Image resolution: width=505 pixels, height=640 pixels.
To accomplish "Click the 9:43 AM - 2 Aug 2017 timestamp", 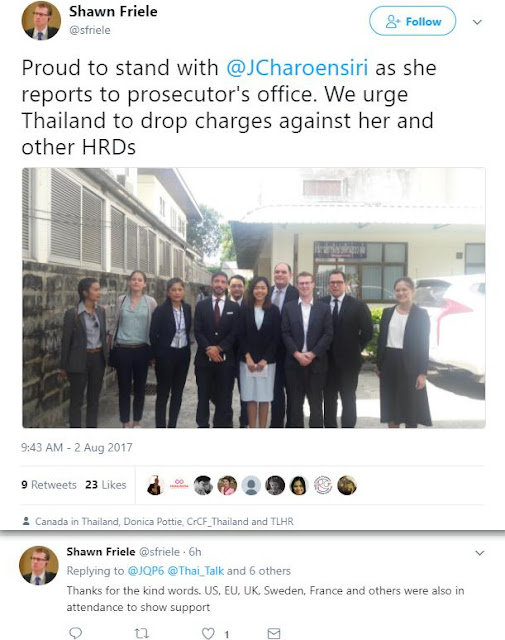I will tap(77, 447).
